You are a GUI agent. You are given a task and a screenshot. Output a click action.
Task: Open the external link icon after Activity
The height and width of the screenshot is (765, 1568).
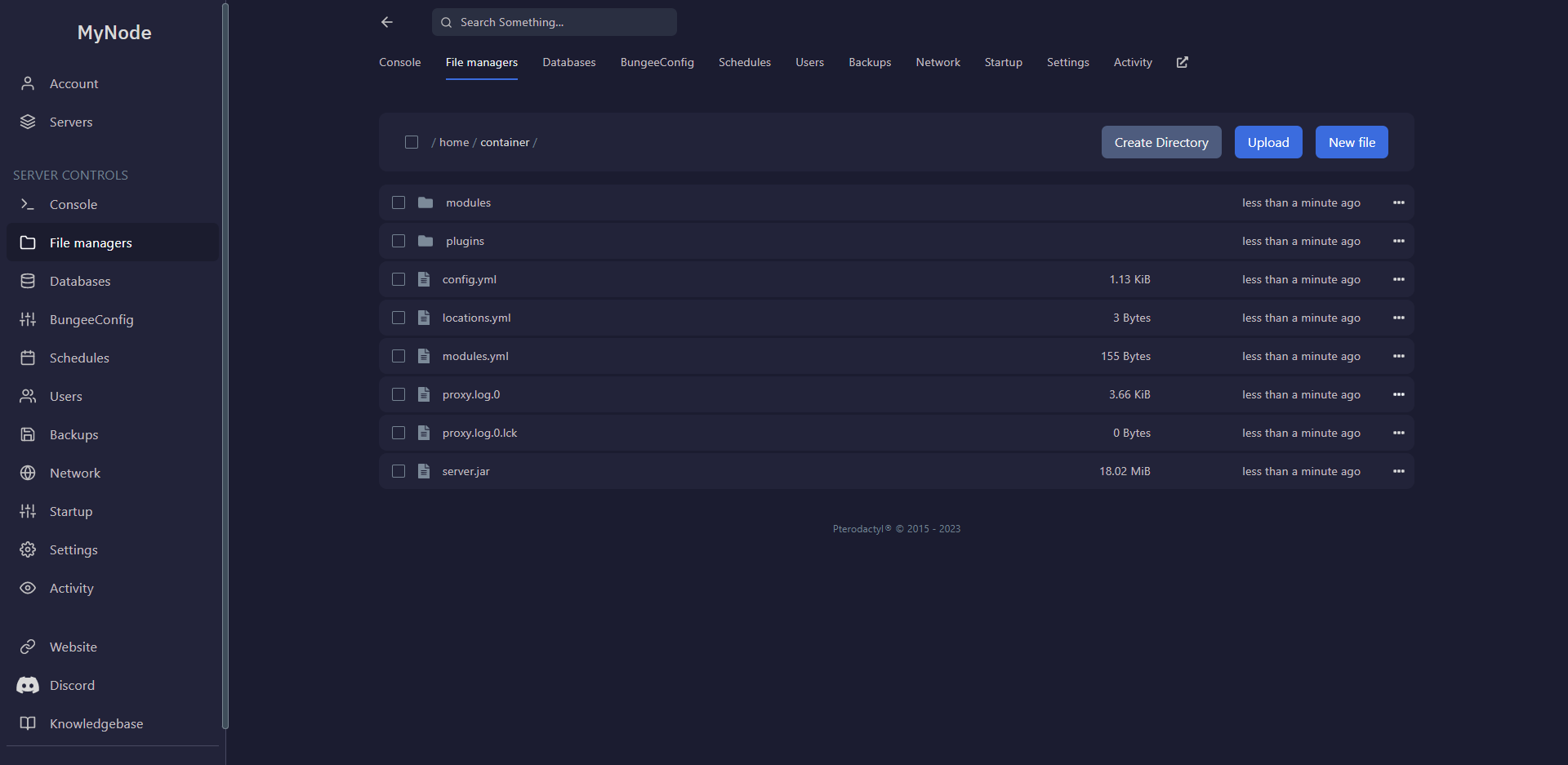(x=1182, y=62)
